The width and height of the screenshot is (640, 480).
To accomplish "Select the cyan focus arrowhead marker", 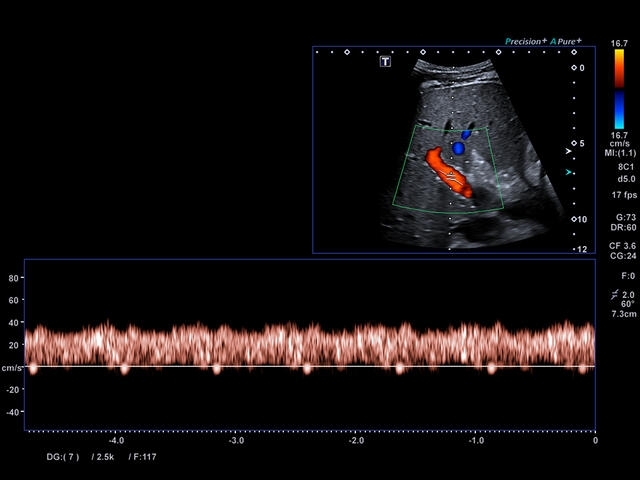I will click(569, 173).
